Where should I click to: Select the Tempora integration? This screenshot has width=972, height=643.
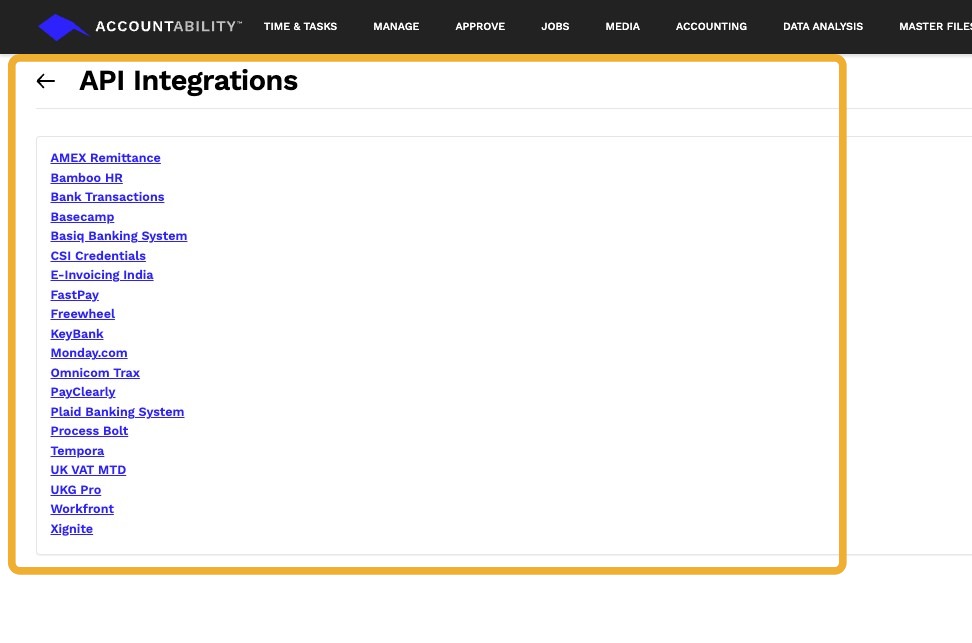[x=77, y=451]
